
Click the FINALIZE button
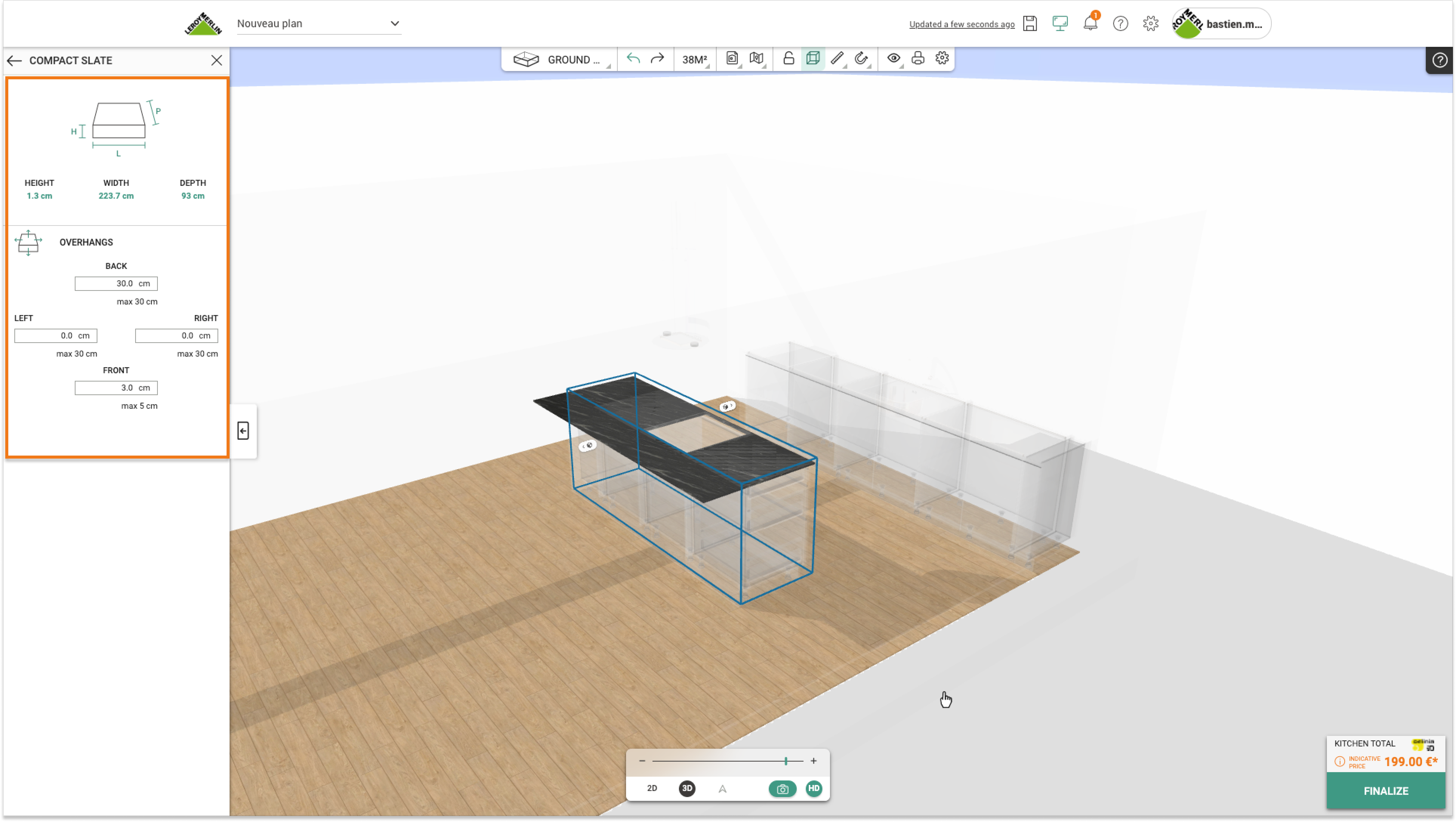click(x=1386, y=791)
